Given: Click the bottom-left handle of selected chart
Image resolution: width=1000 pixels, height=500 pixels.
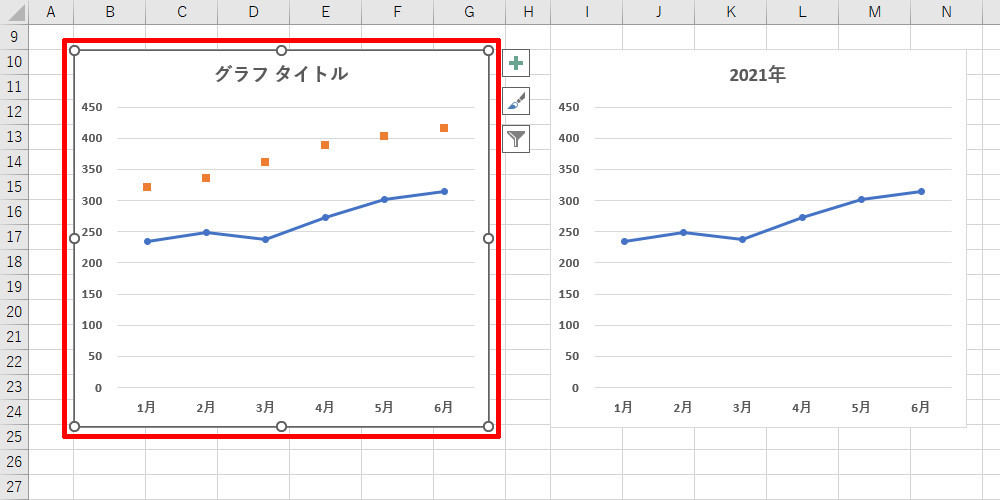Looking at the screenshot, I should coord(74,426).
